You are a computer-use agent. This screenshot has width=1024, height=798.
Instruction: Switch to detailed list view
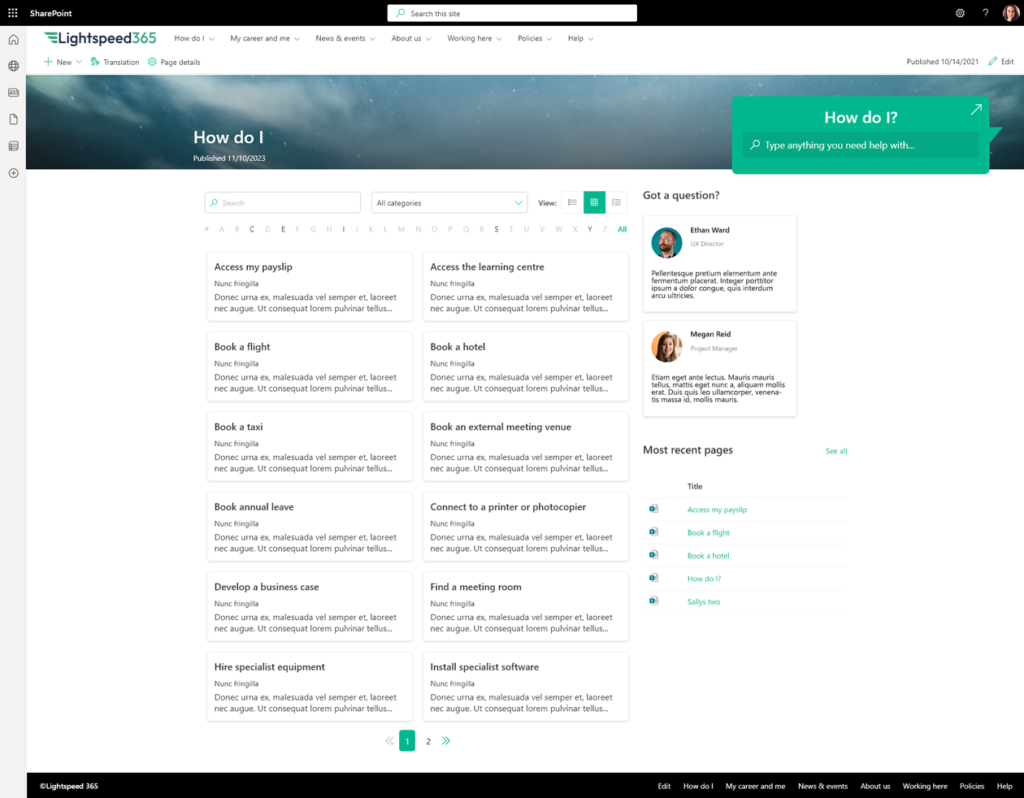point(616,202)
